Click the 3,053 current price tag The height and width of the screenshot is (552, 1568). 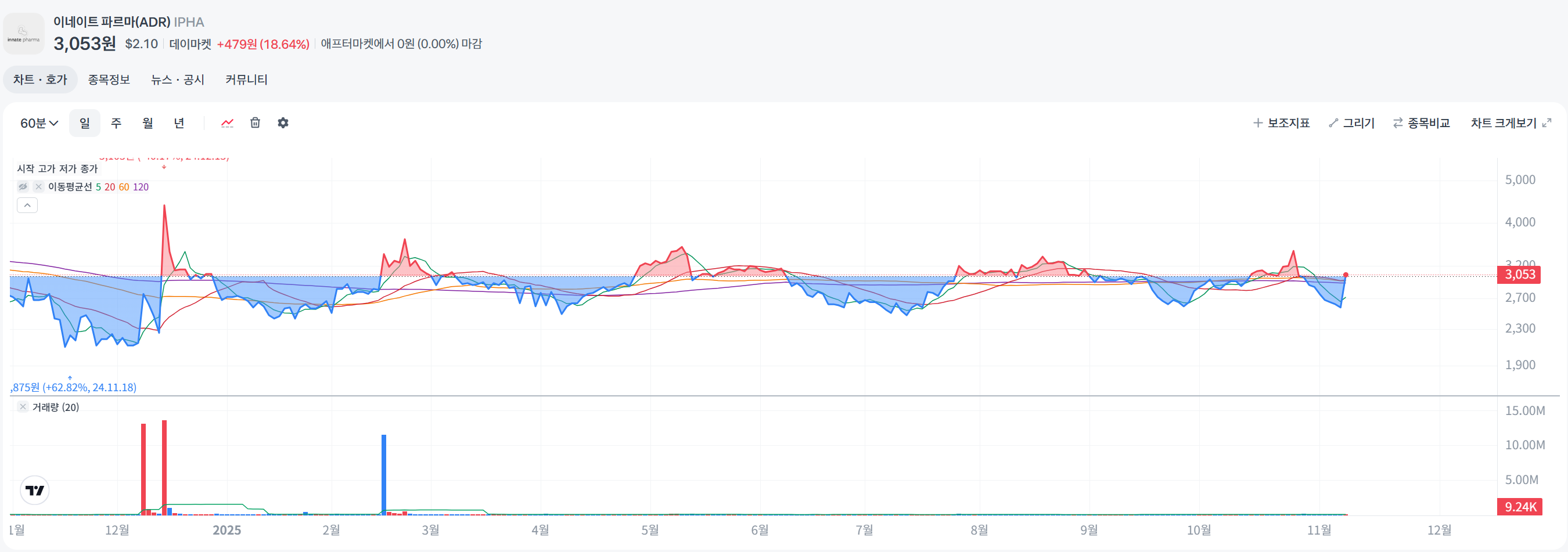[x=1519, y=275]
